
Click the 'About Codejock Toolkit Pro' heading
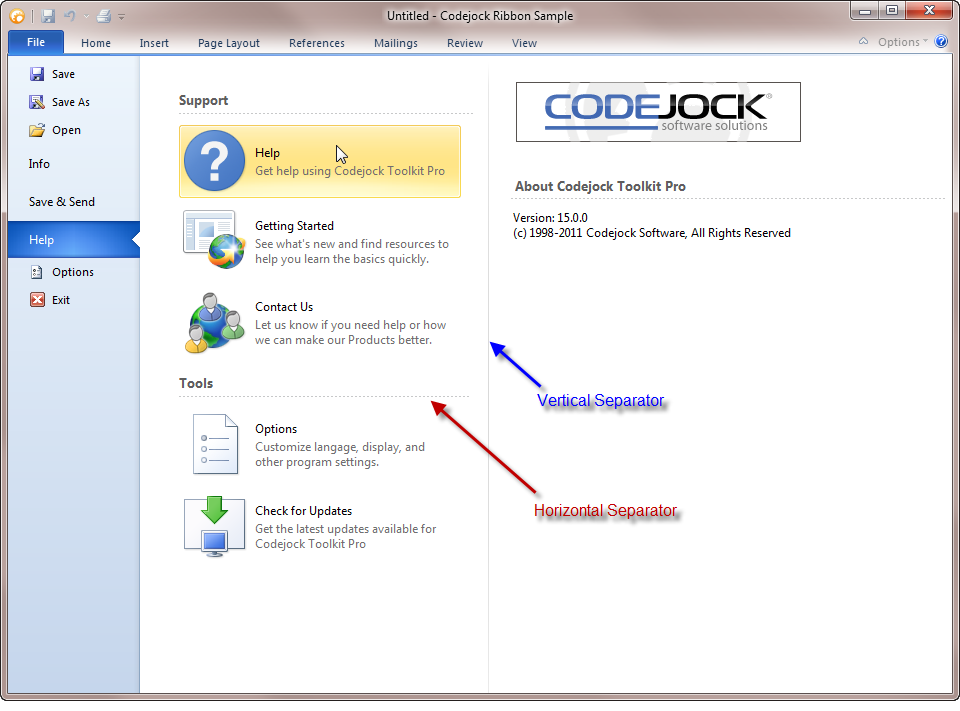600,186
